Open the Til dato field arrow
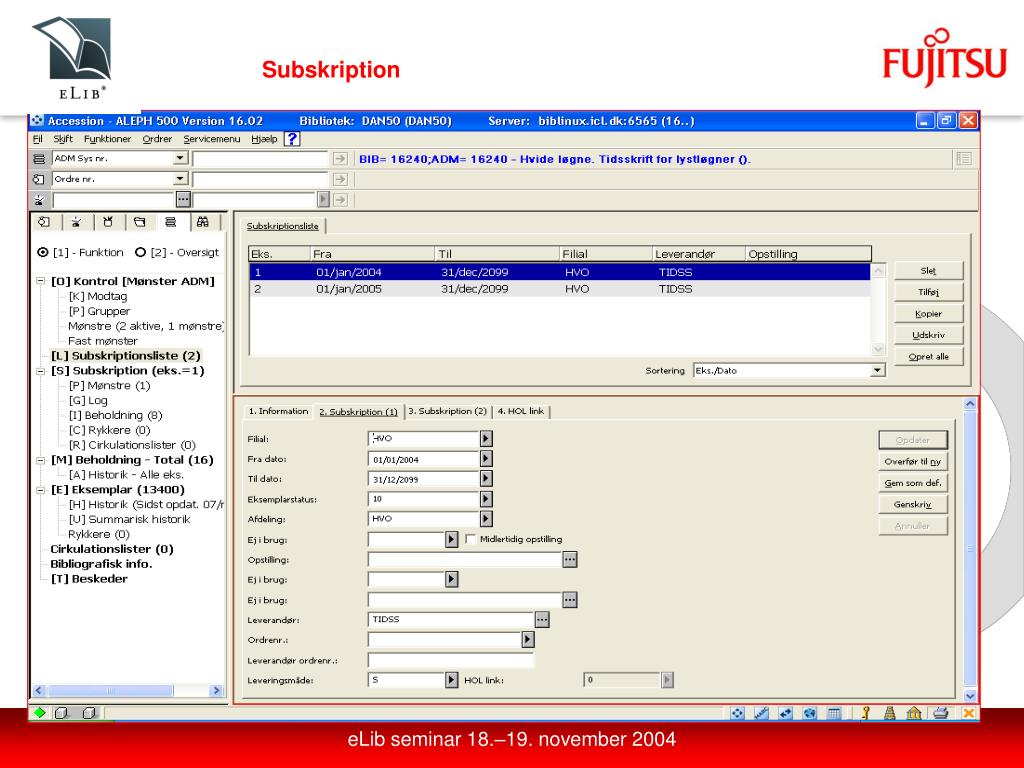This screenshot has height=768, width=1024. coord(486,479)
